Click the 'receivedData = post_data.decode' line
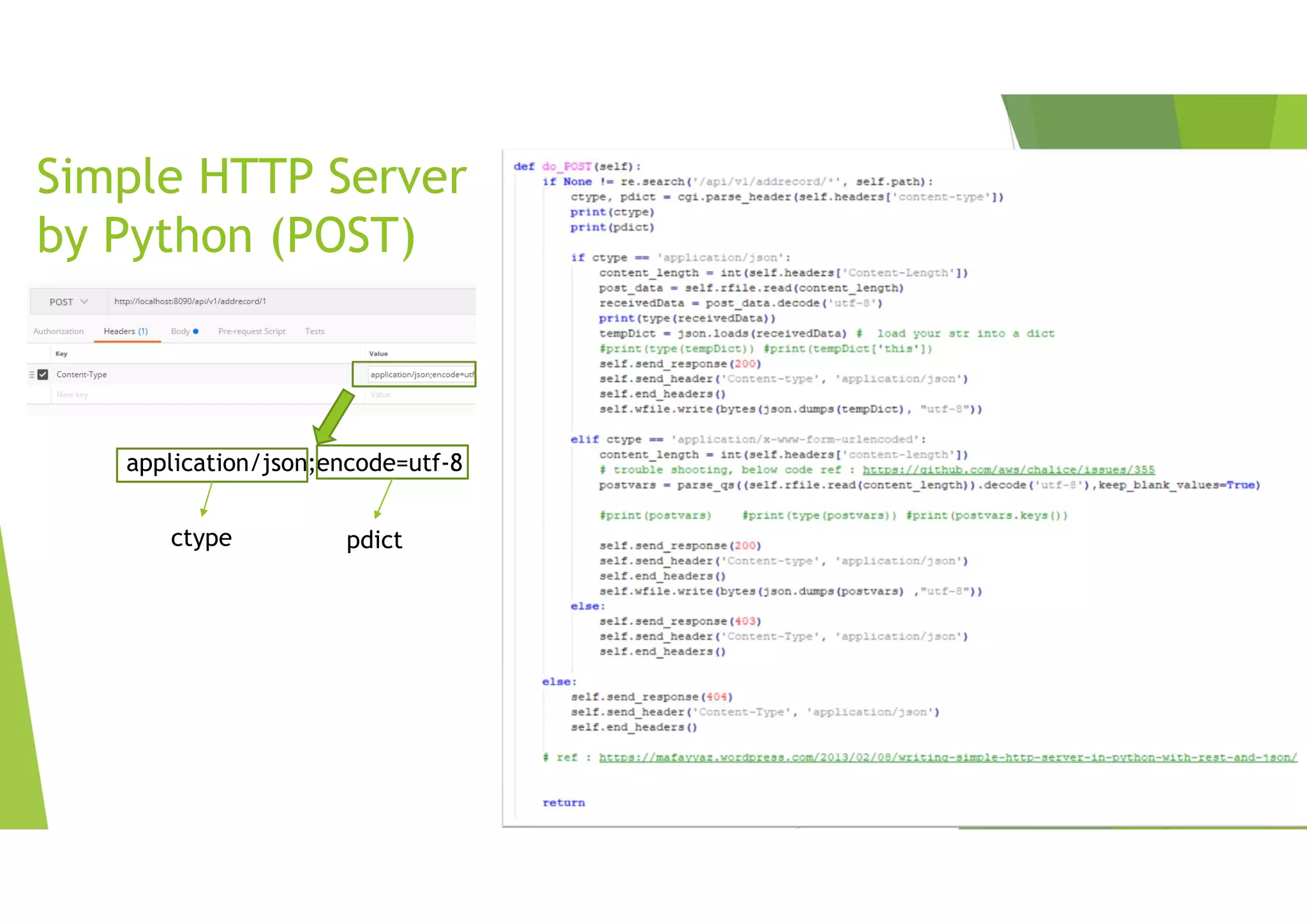 click(740, 303)
